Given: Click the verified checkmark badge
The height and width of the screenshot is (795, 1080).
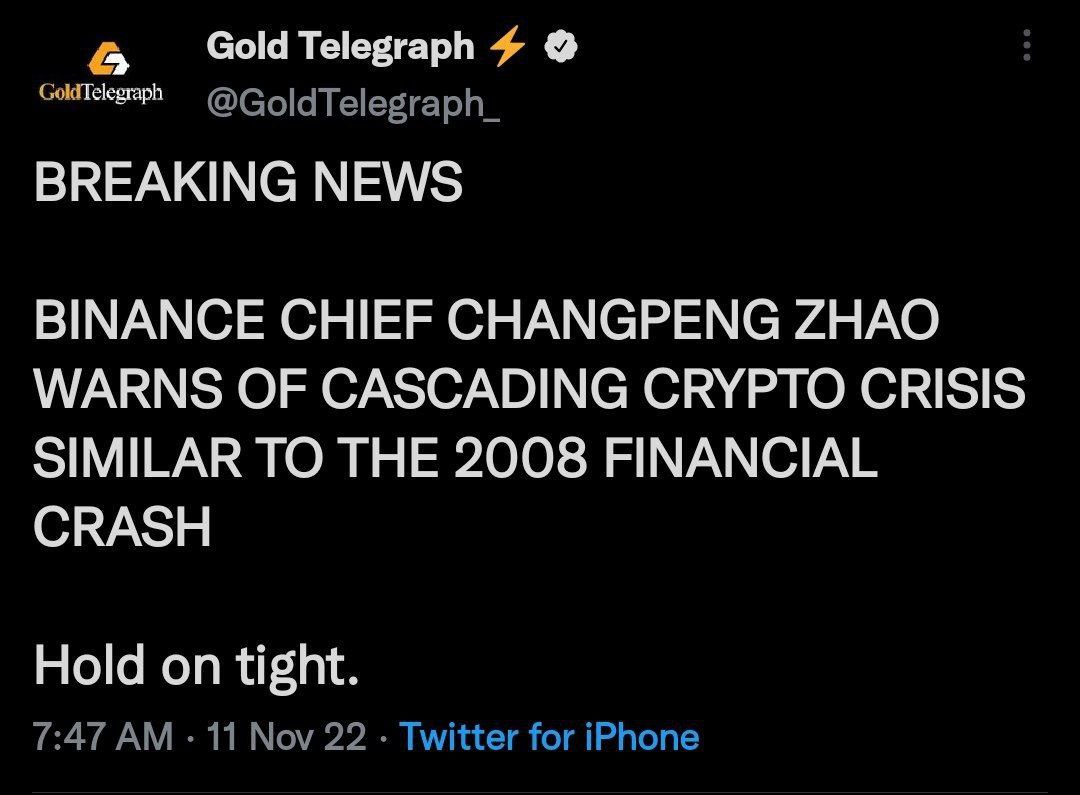Looking at the screenshot, I should (x=561, y=47).
